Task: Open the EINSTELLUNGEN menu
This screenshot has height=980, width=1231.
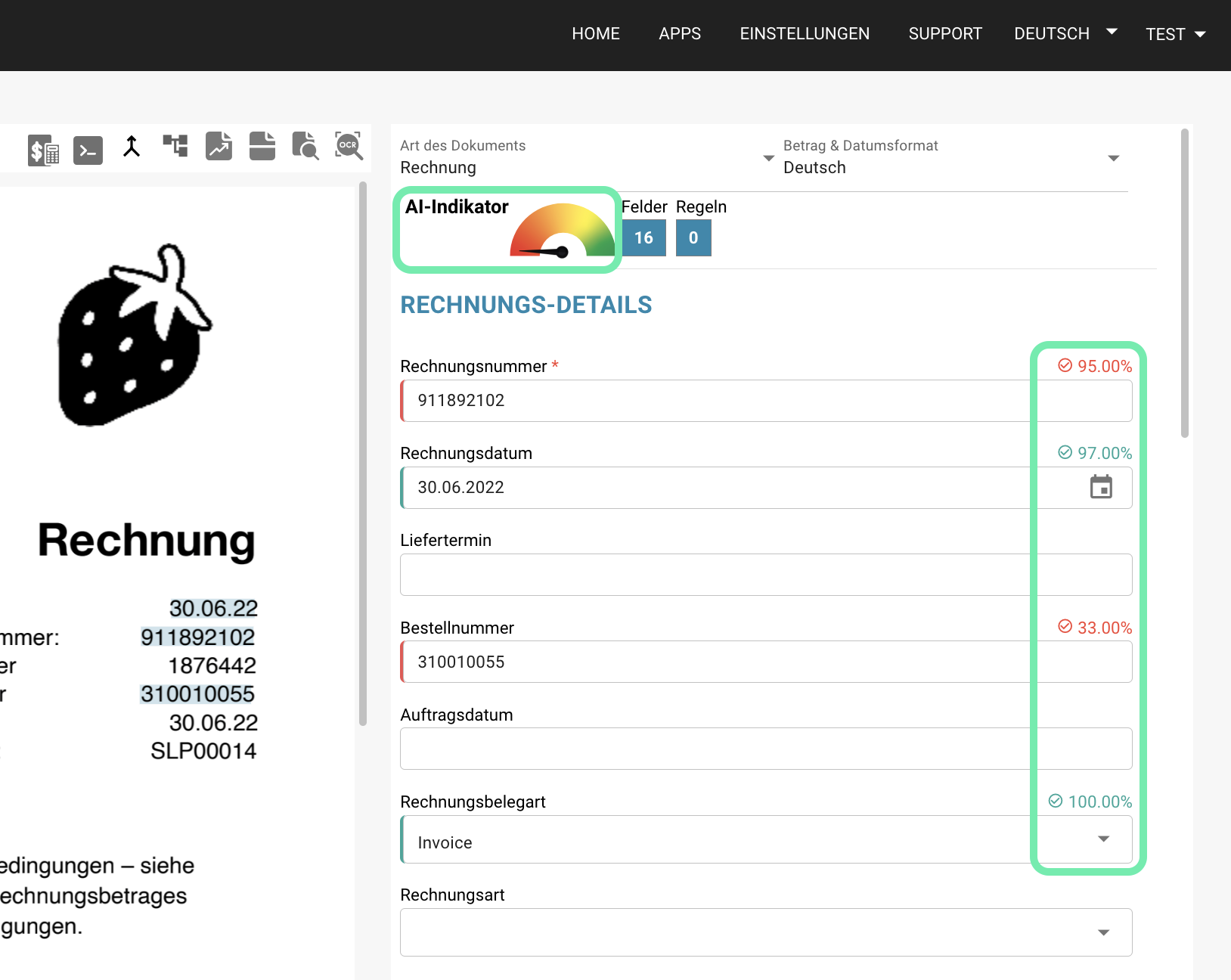Action: (x=805, y=34)
